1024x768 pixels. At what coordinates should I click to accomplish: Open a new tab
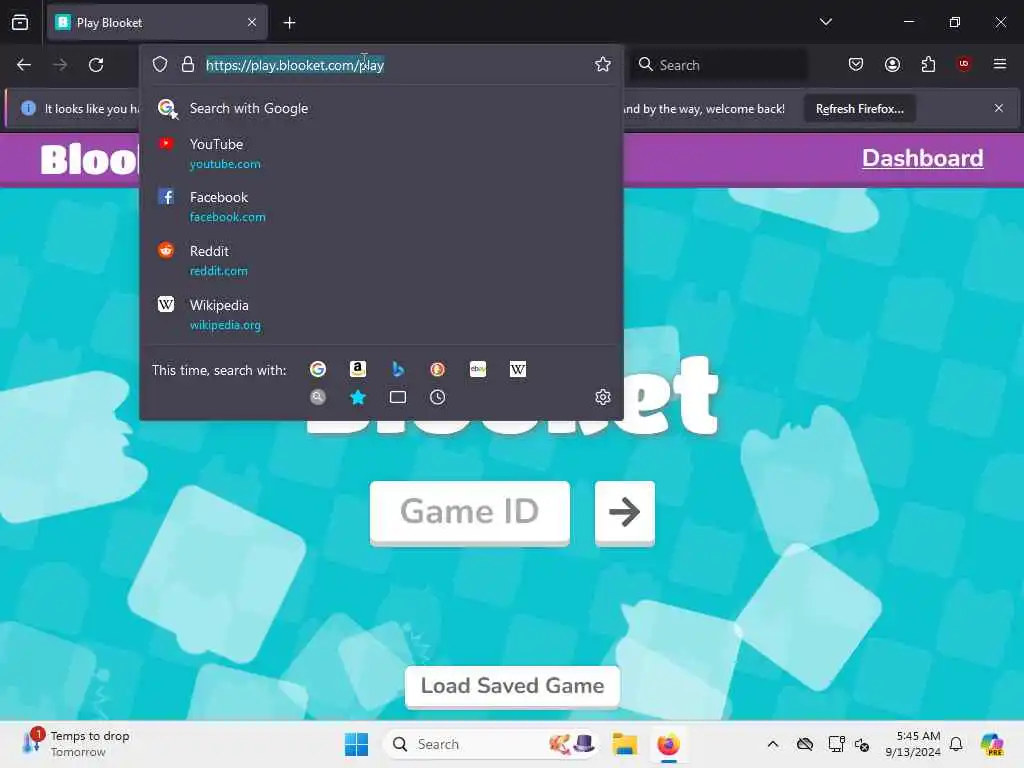[x=289, y=23]
